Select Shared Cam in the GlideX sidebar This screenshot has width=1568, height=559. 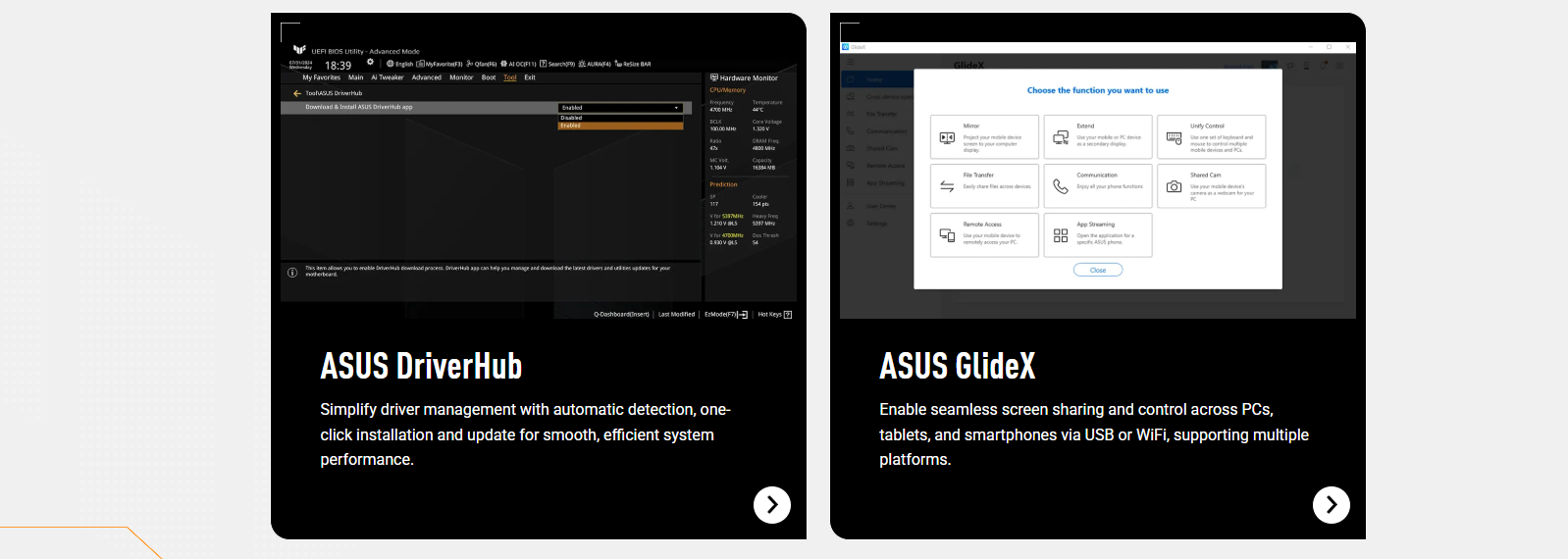pyautogui.click(x=876, y=148)
